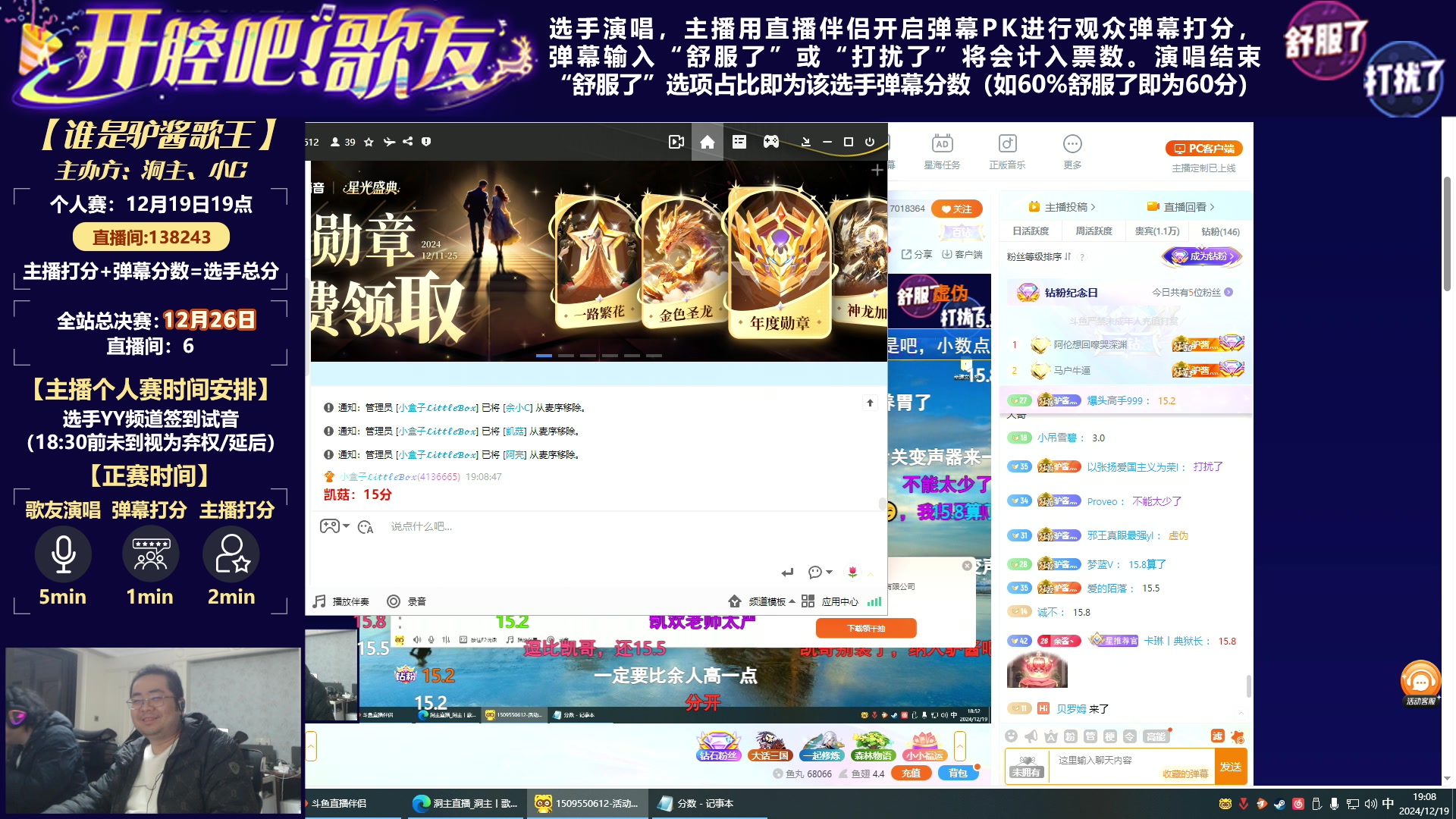Viewport: 1456px width, 819px height.
Task: Open the 森林物语 gift icon
Action: [873, 745]
